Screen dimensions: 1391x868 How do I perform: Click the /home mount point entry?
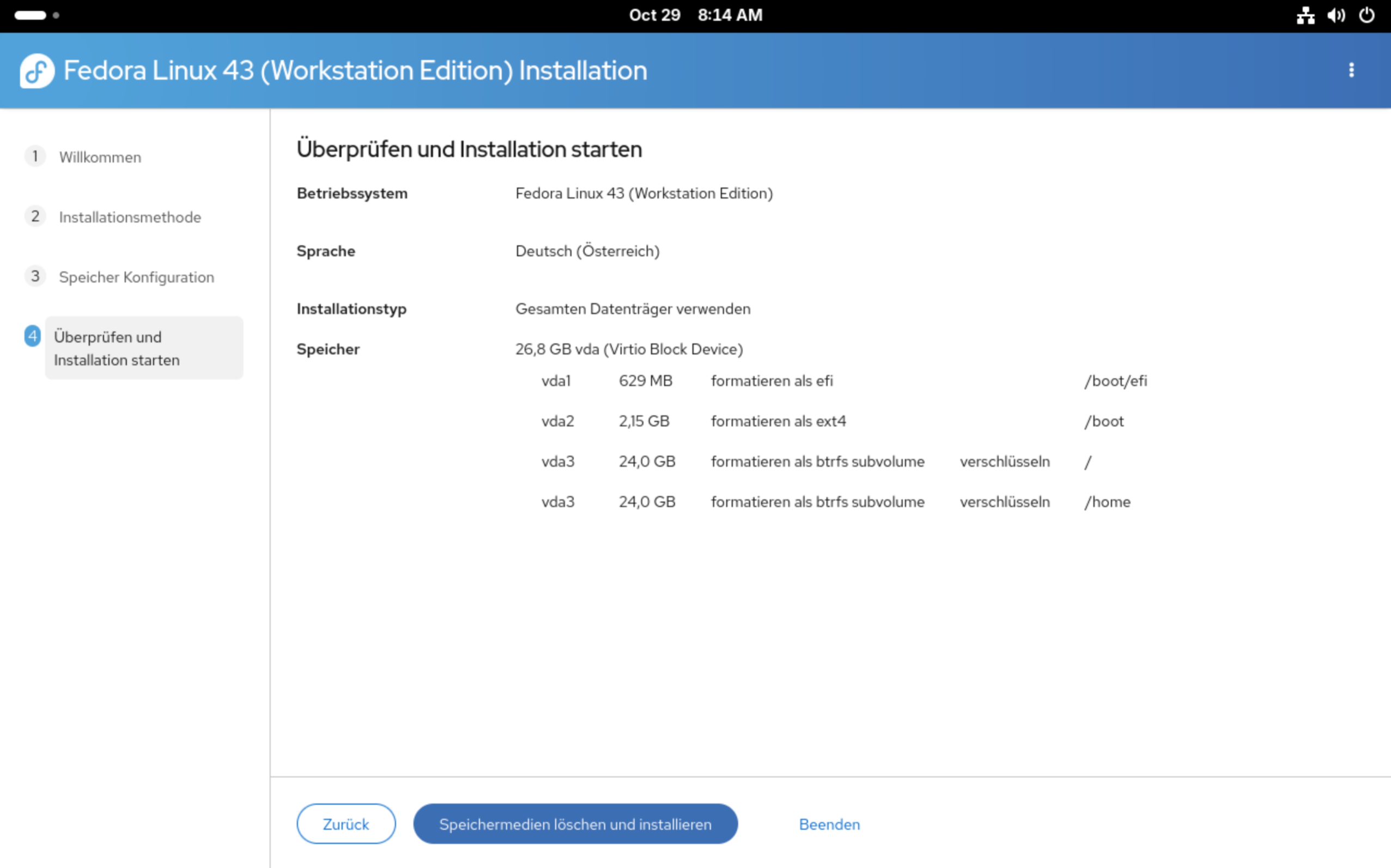(1107, 502)
